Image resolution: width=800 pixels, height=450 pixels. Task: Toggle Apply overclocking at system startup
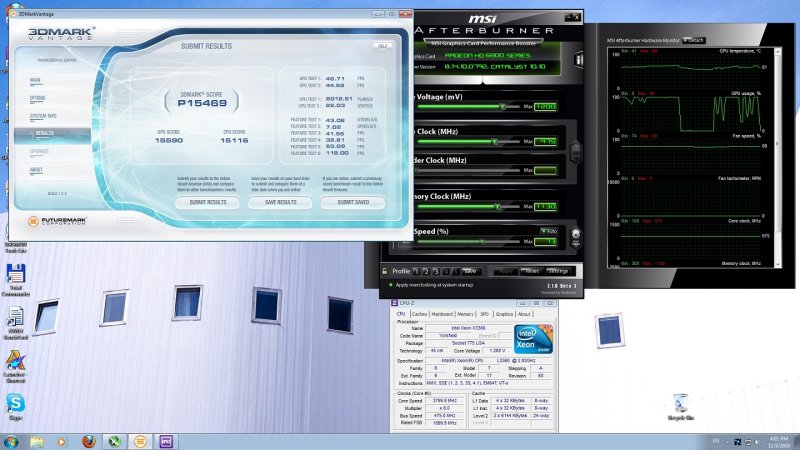431,285
